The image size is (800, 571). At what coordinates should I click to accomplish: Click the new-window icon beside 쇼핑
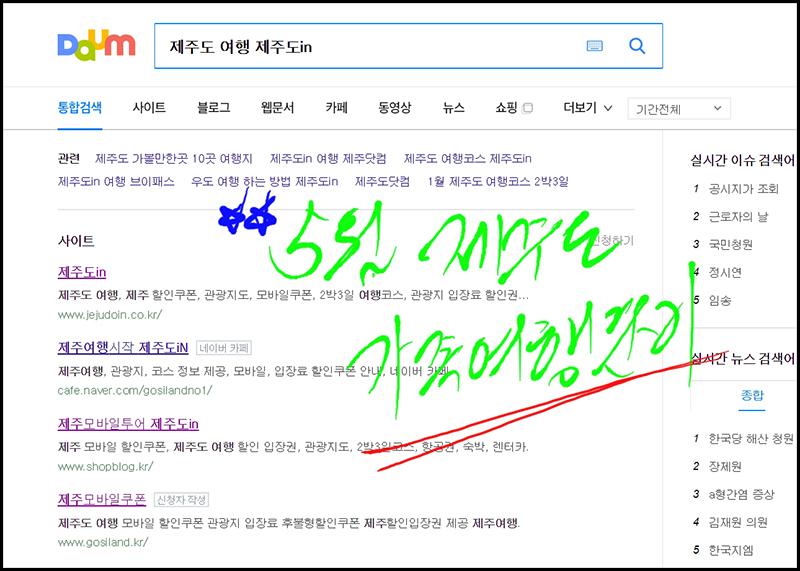[528, 108]
